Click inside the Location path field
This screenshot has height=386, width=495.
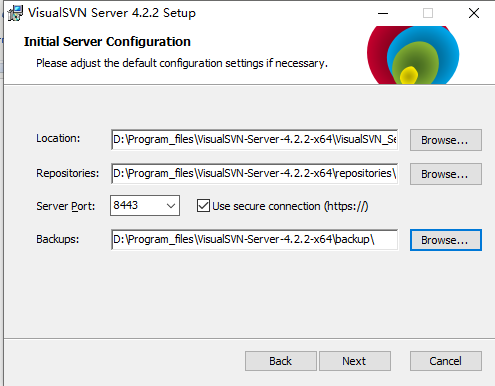pyautogui.click(x=255, y=140)
